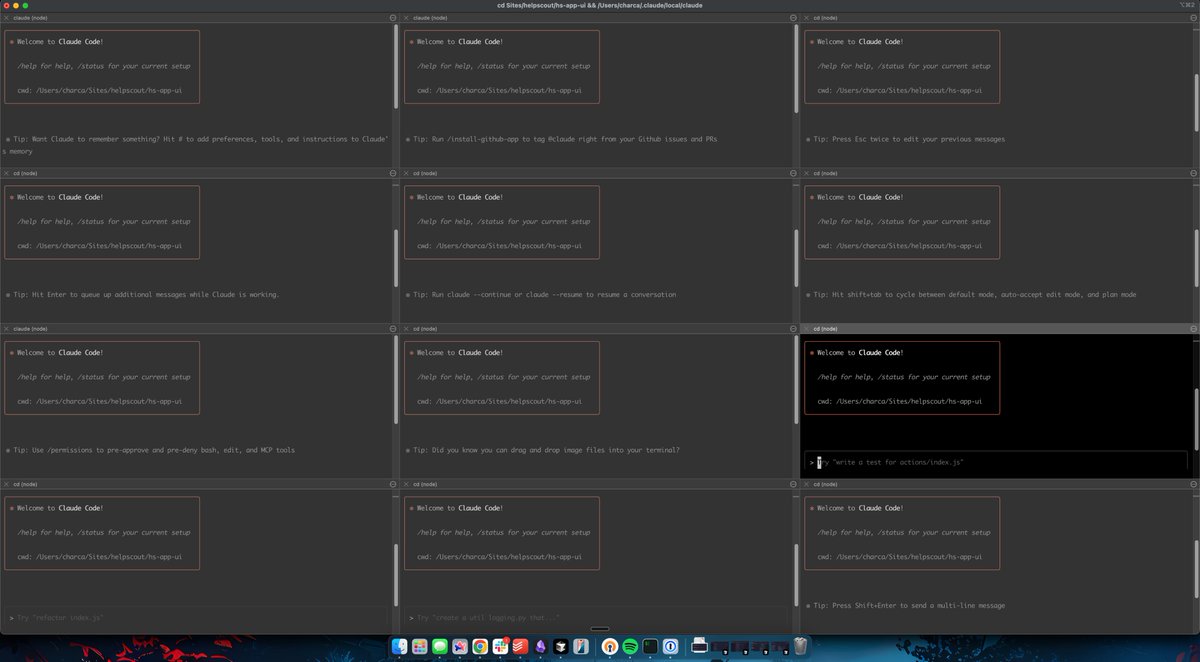Open the terminal app icon in the Dock
The height and width of the screenshot is (662, 1200).
[x=651, y=646]
